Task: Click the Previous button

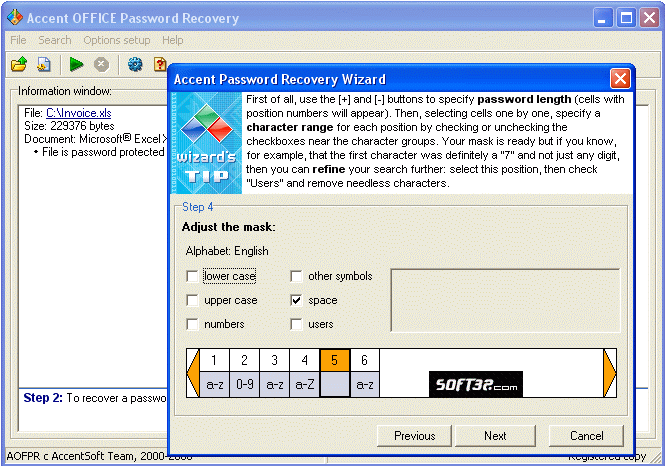Action: tap(414, 436)
